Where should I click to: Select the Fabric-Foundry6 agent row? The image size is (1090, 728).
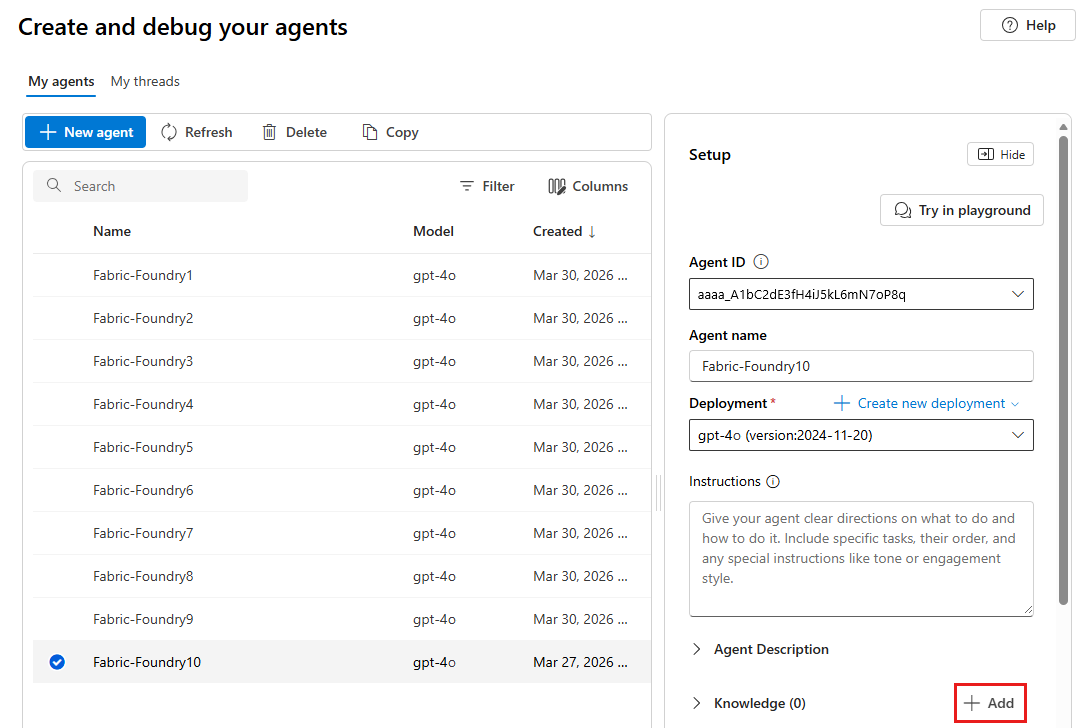[x=342, y=490]
